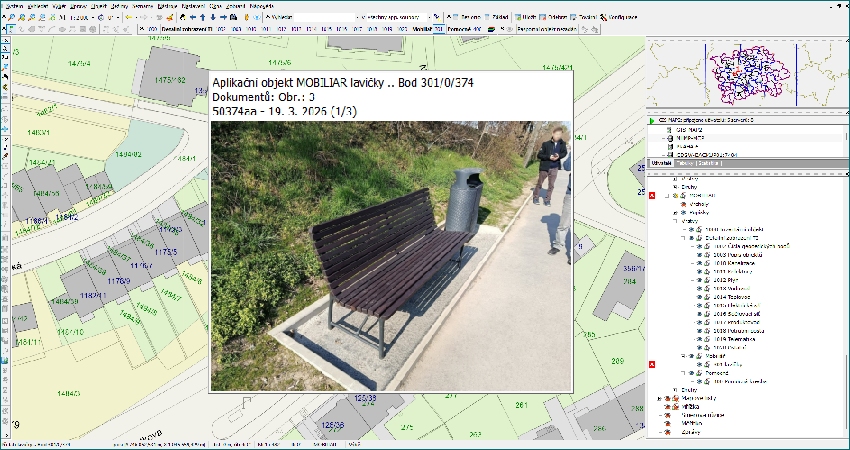Click the Detailní zobrazení TI label
Image resolution: width=850 pixels, height=450 pixels.
187,29
